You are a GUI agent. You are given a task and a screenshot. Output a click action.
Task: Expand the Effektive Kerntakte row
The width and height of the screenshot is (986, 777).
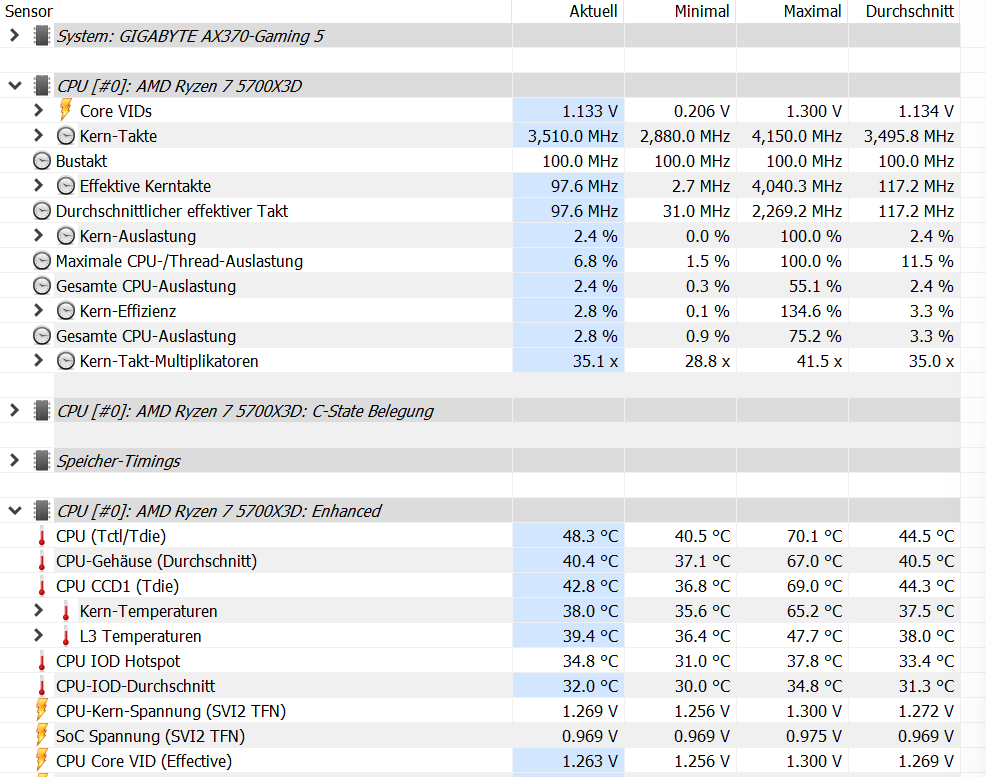pos(38,185)
